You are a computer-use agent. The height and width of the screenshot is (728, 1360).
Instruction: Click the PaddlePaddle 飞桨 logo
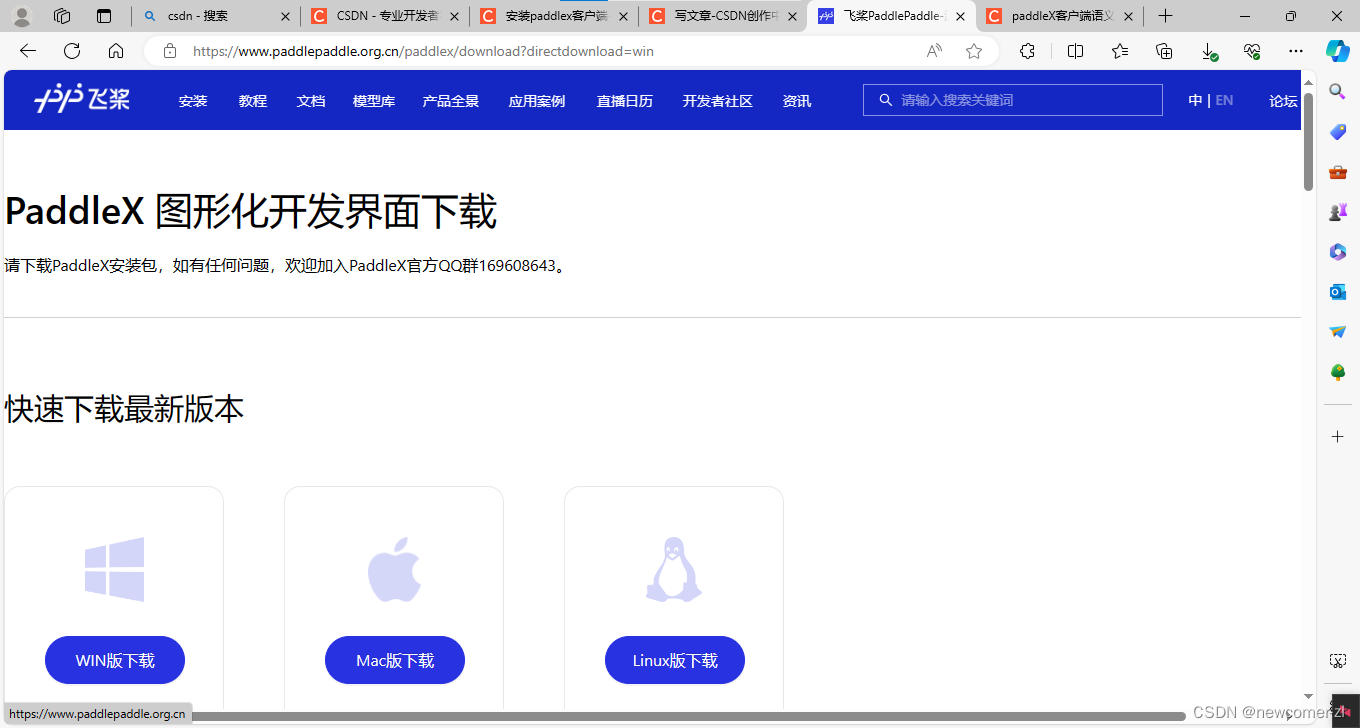pos(82,100)
